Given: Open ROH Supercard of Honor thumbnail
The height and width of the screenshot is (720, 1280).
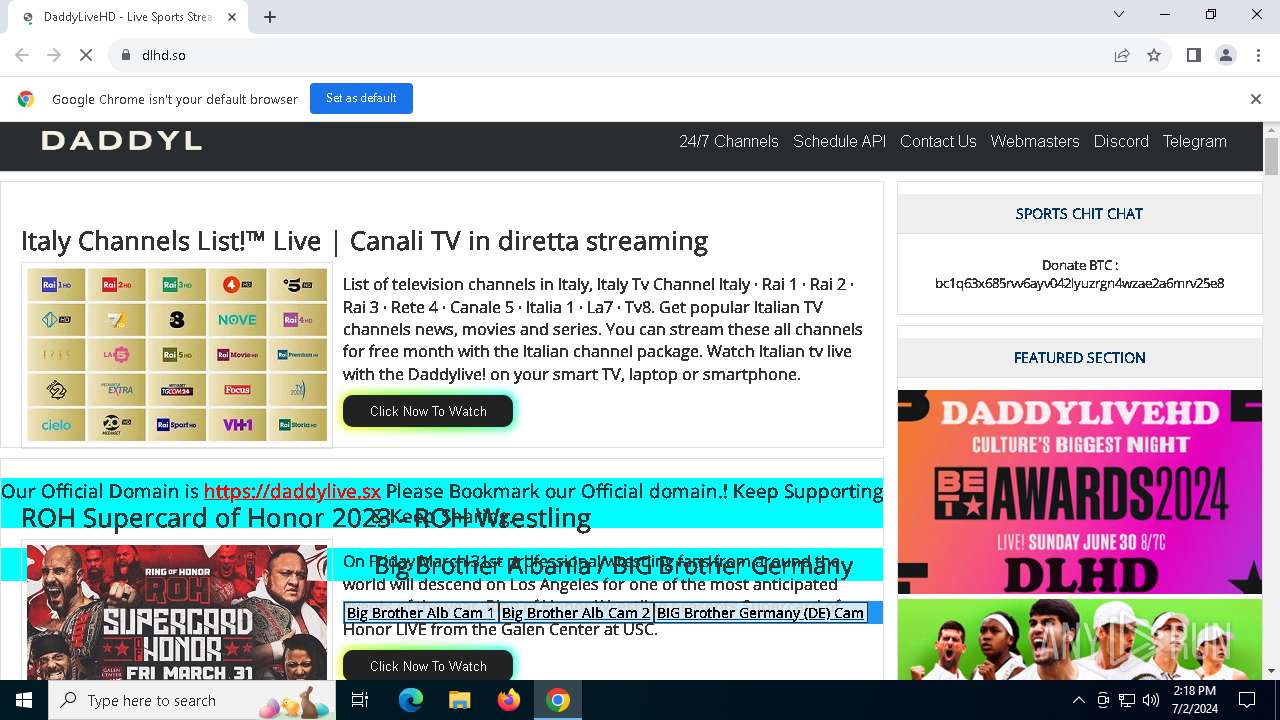Looking at the screenshot, I should click(x=177, y=611).
